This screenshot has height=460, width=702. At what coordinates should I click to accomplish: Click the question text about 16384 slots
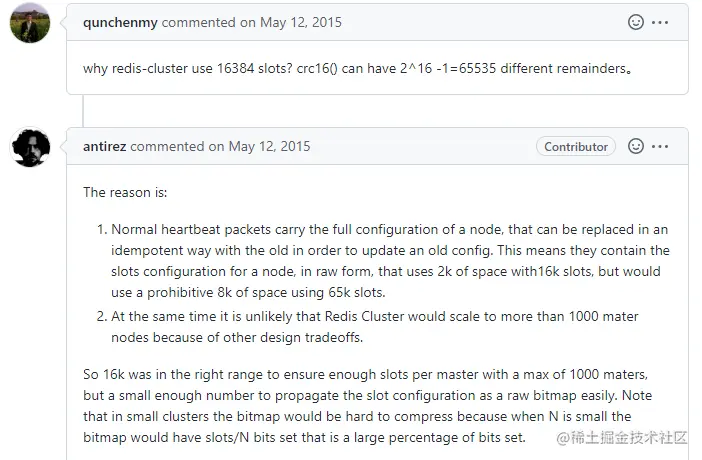(x=357, y=68)
